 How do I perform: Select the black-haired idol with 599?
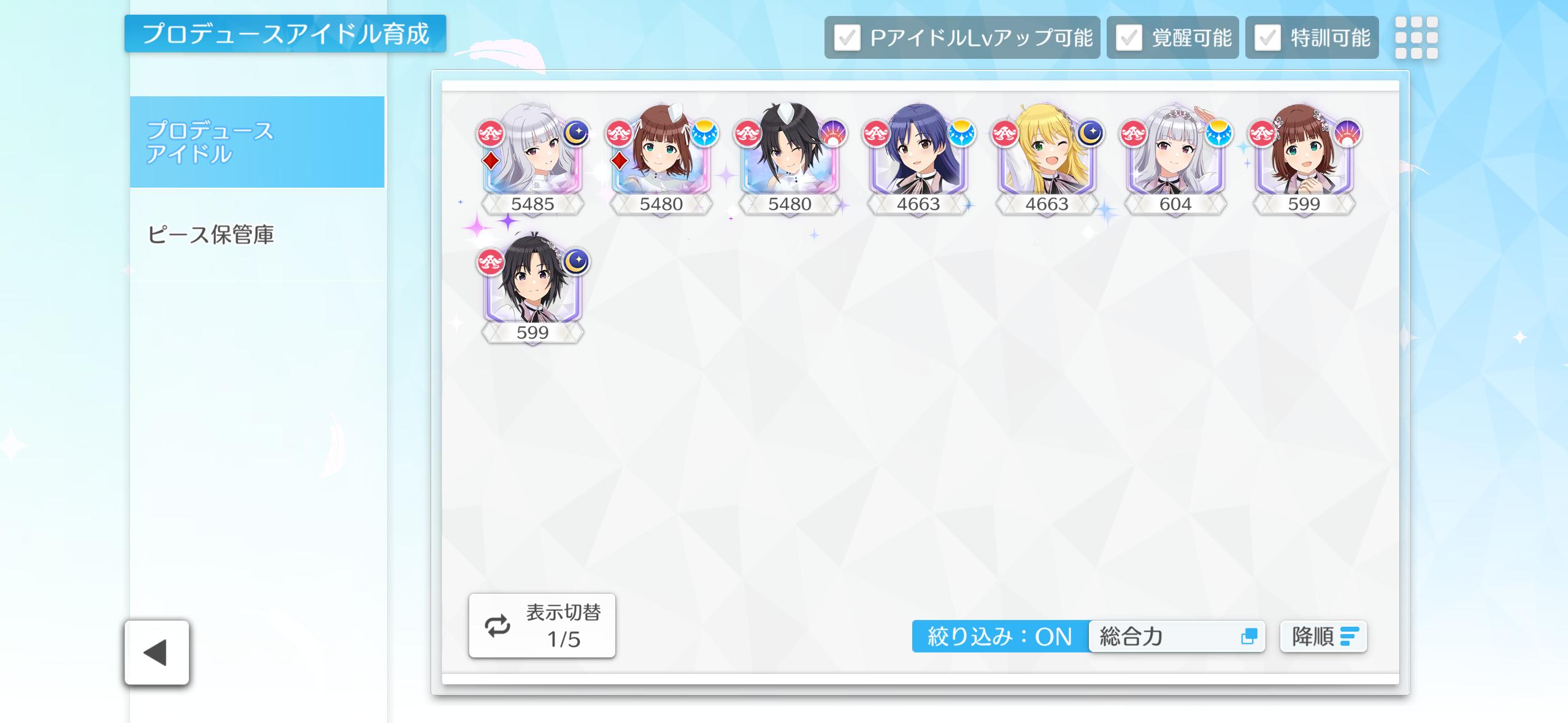[532, 287]
